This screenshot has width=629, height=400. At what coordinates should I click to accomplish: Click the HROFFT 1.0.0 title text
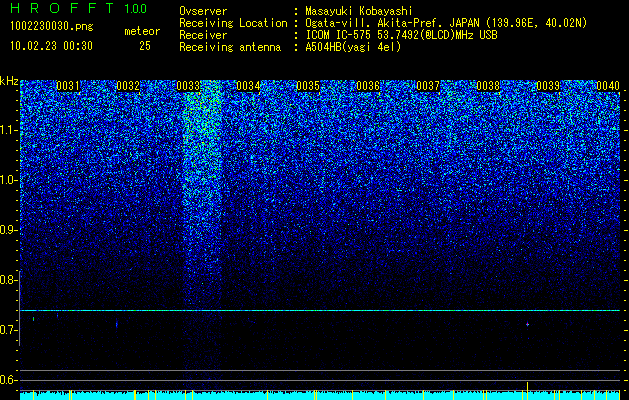[78, 8]
